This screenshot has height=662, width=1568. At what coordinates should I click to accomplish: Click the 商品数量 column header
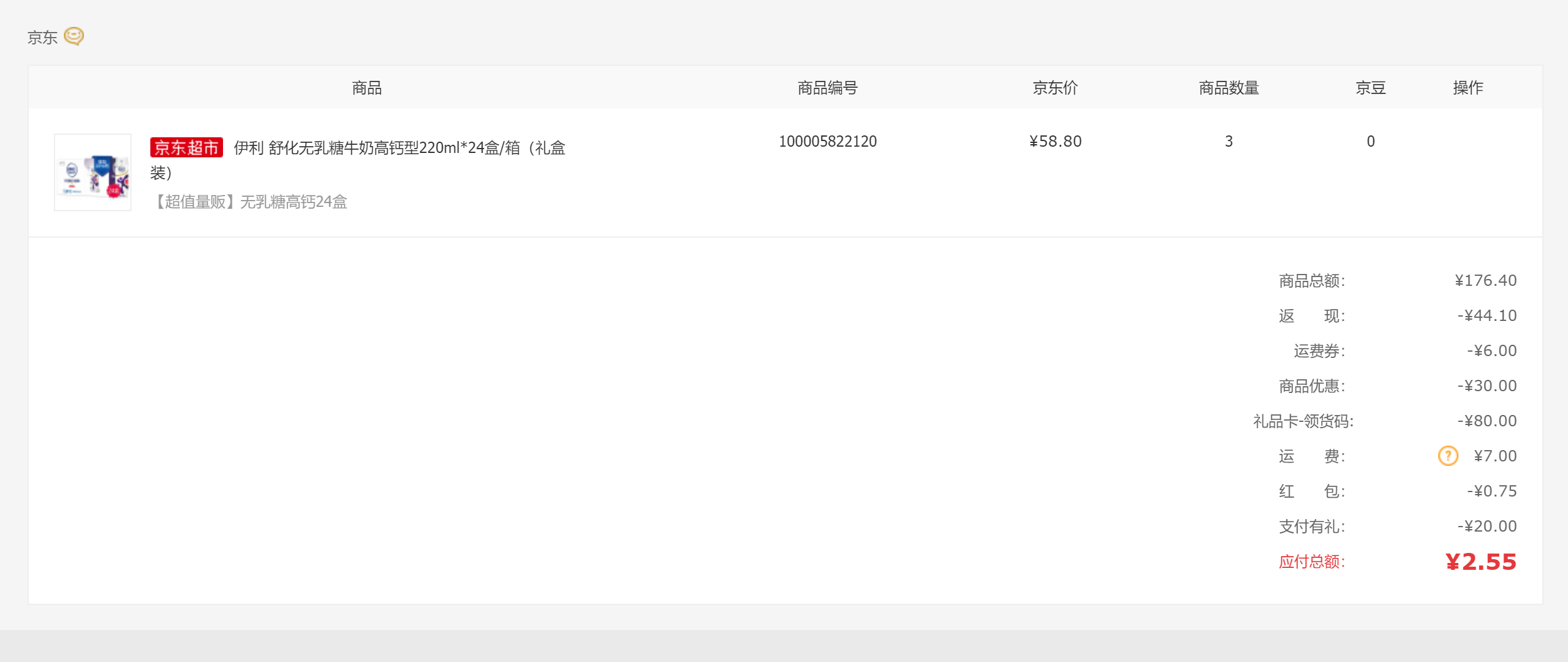(1228, 88)
